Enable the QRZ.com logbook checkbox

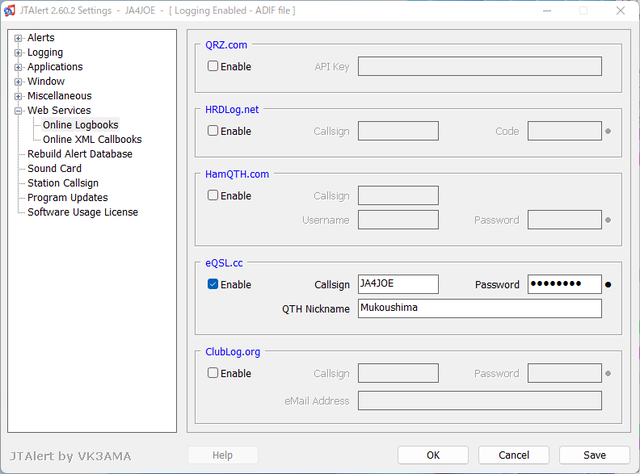pos(213,66)
